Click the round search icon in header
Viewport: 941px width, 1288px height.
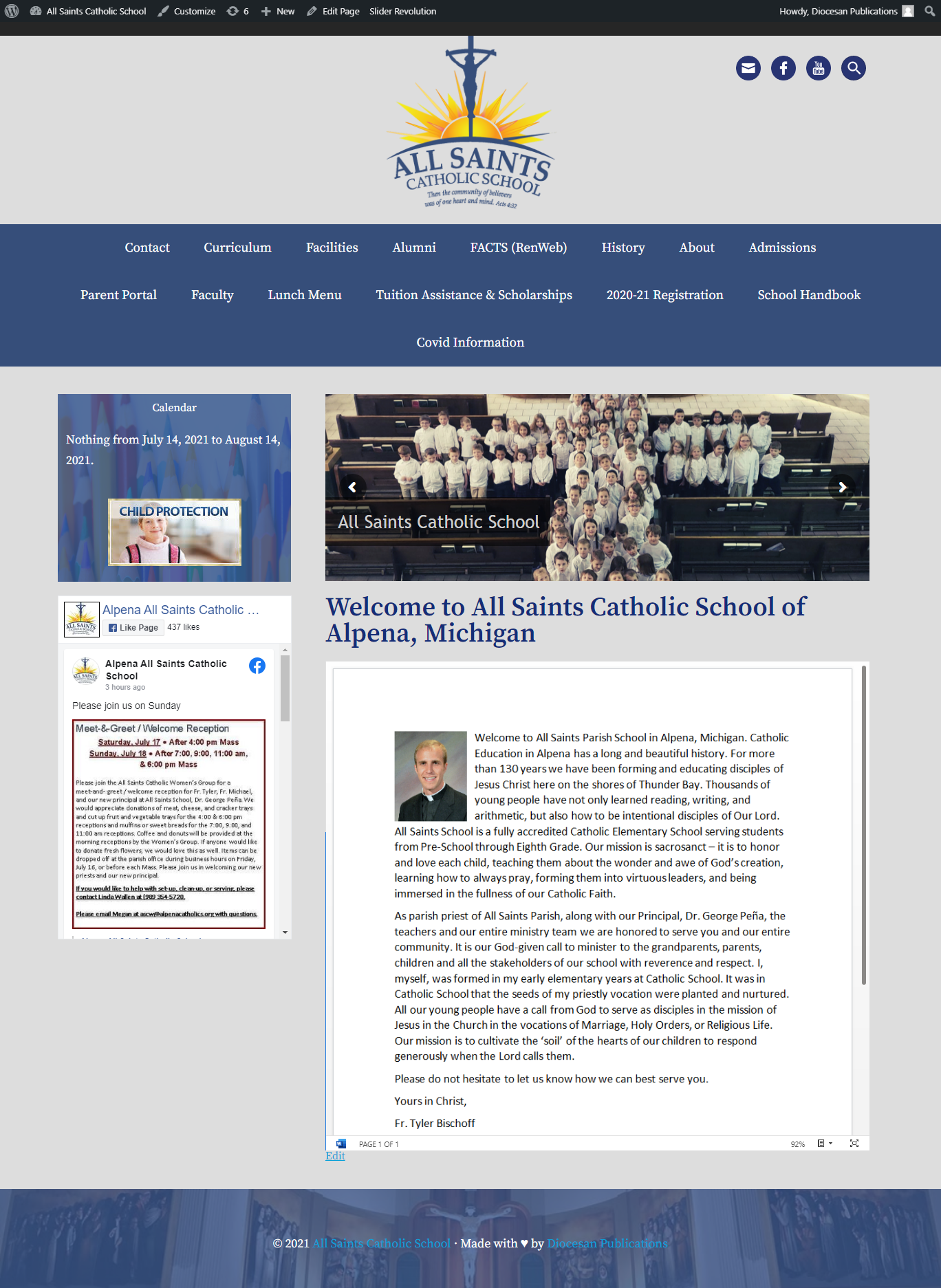(853, 68)
